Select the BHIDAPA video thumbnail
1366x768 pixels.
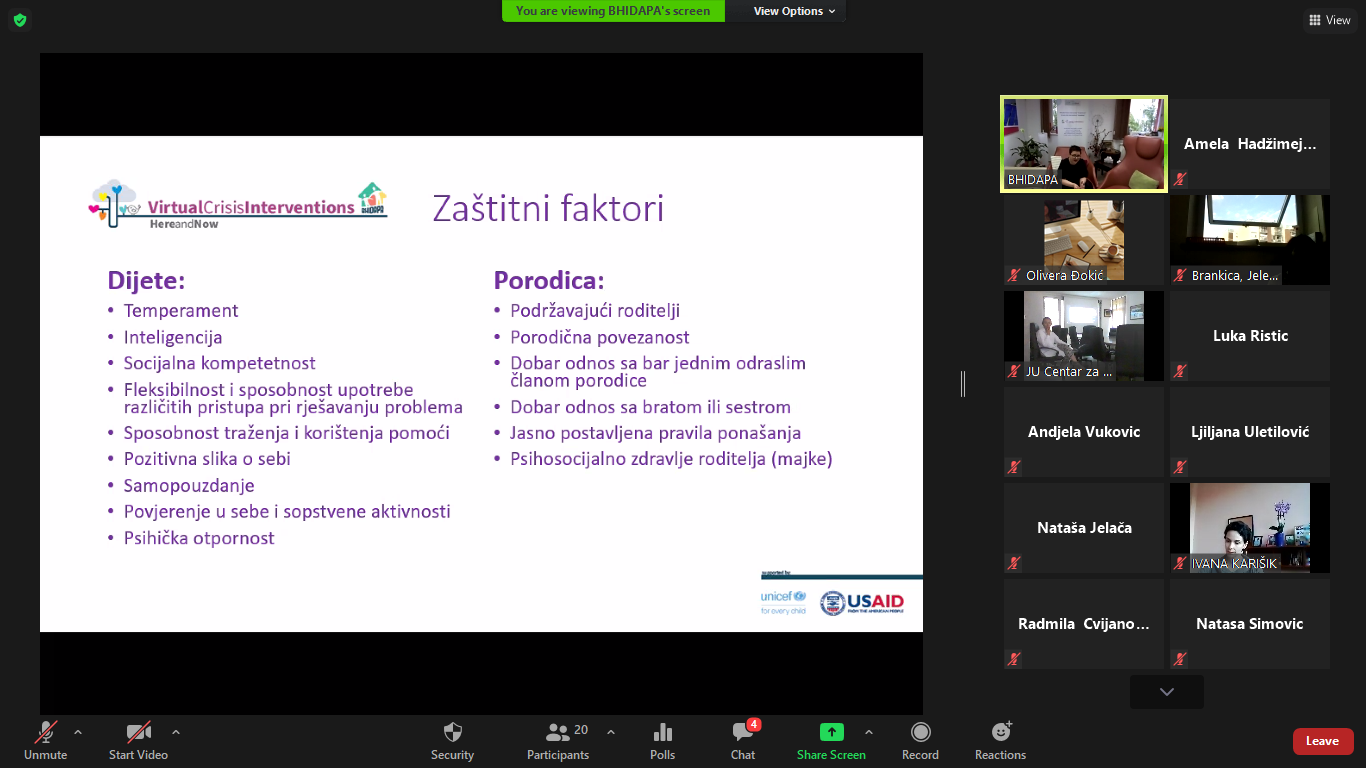pyautogui.click(x=1084, y=144)
